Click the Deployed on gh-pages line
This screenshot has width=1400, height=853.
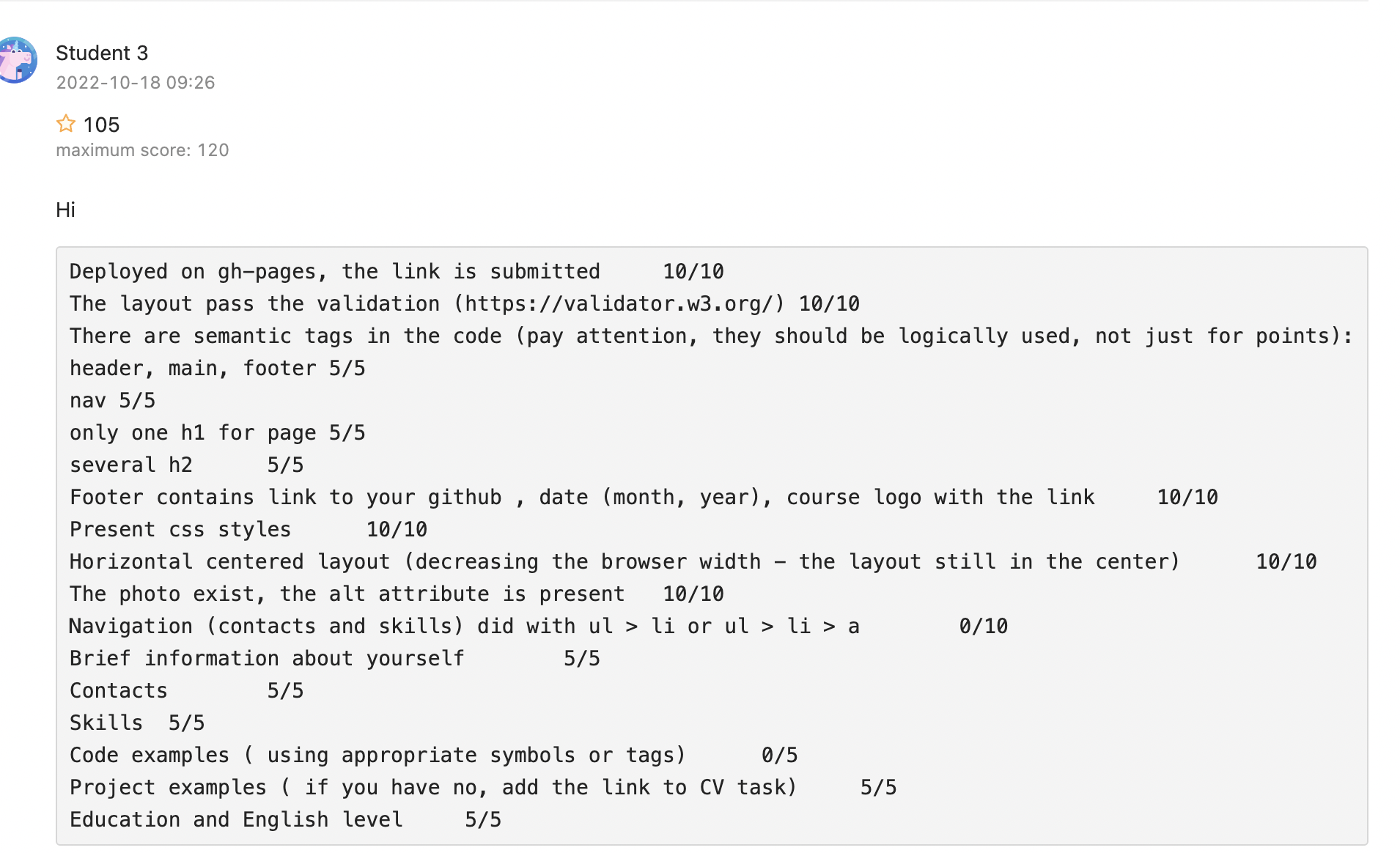coord(396,271)
